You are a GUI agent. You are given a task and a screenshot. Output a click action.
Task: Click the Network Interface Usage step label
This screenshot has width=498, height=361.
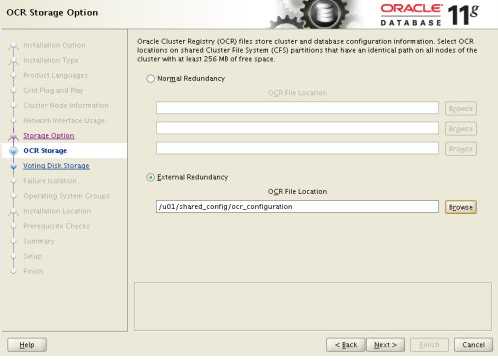64,120
